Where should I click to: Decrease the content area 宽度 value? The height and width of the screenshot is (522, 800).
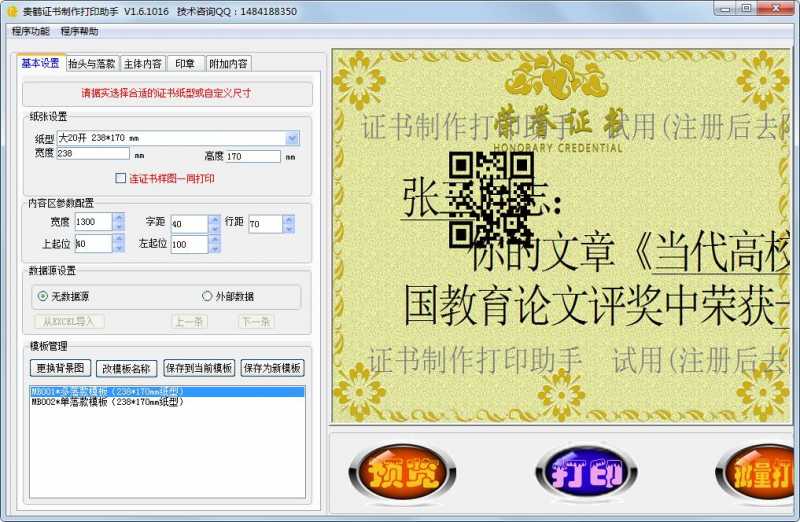[x=119, y=227]
